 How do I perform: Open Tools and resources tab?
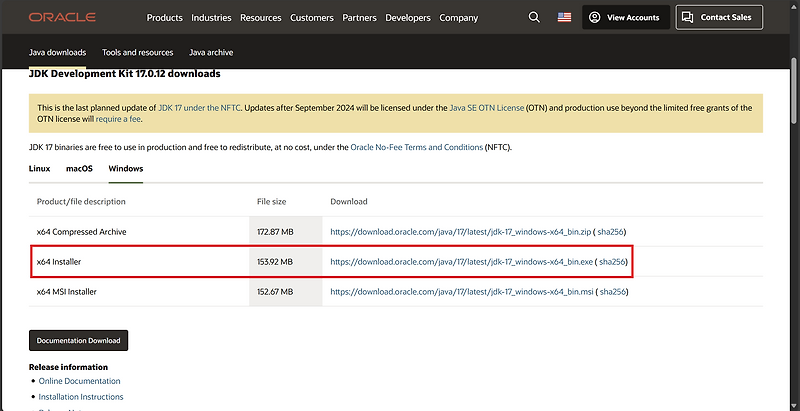point(137,52)
